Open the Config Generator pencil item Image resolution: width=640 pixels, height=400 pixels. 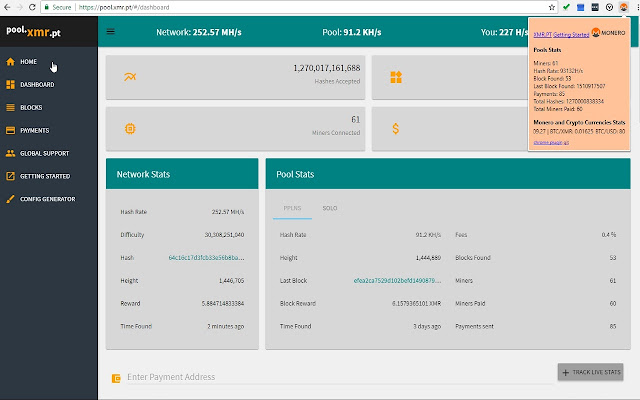point(11,199)
